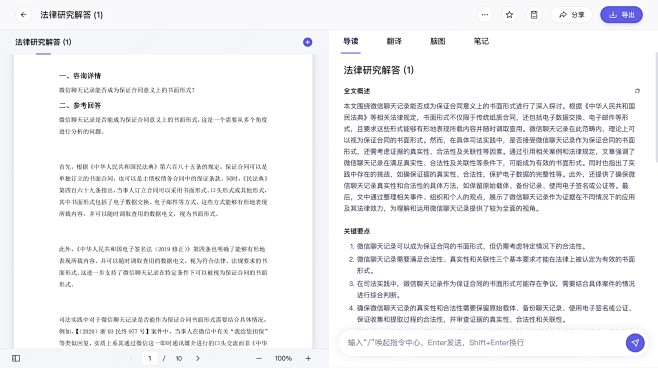Click the right panel vertical scrollbar
The width and height of the screenshot is (658, 368).
point(656,107)
